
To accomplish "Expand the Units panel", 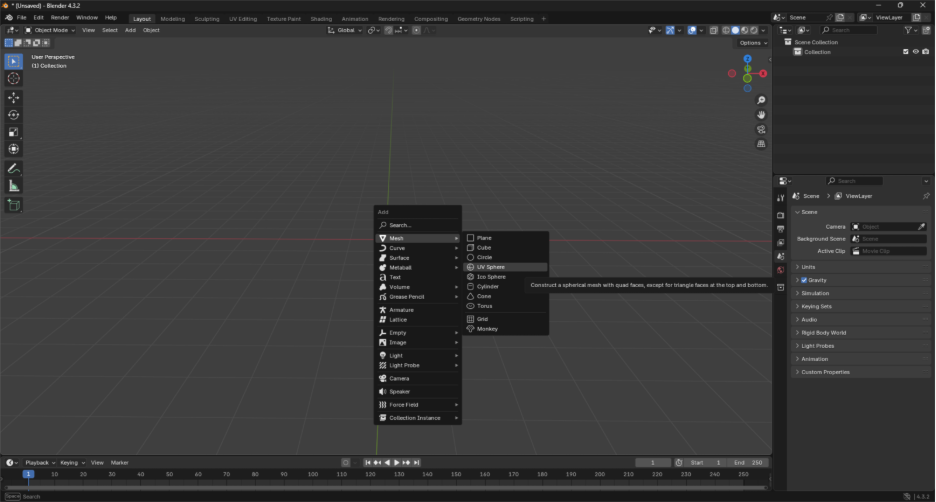I will pos(808,267).
